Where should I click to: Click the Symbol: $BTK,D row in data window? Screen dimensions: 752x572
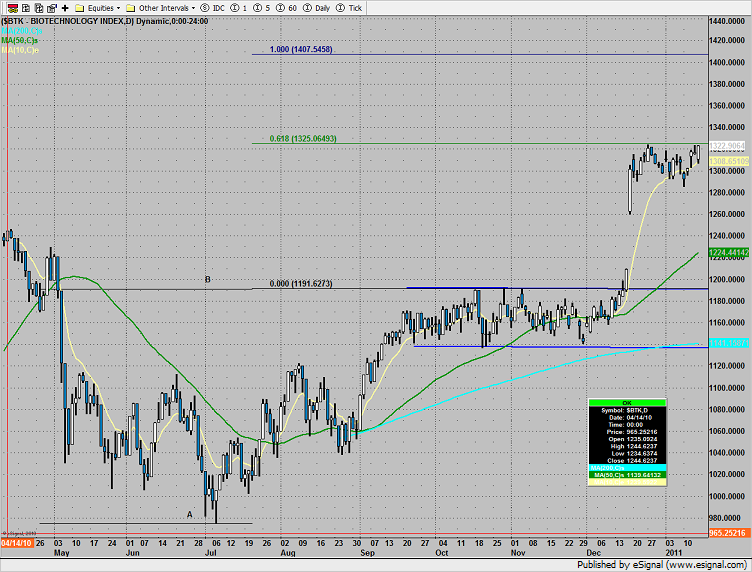(627, 410)
